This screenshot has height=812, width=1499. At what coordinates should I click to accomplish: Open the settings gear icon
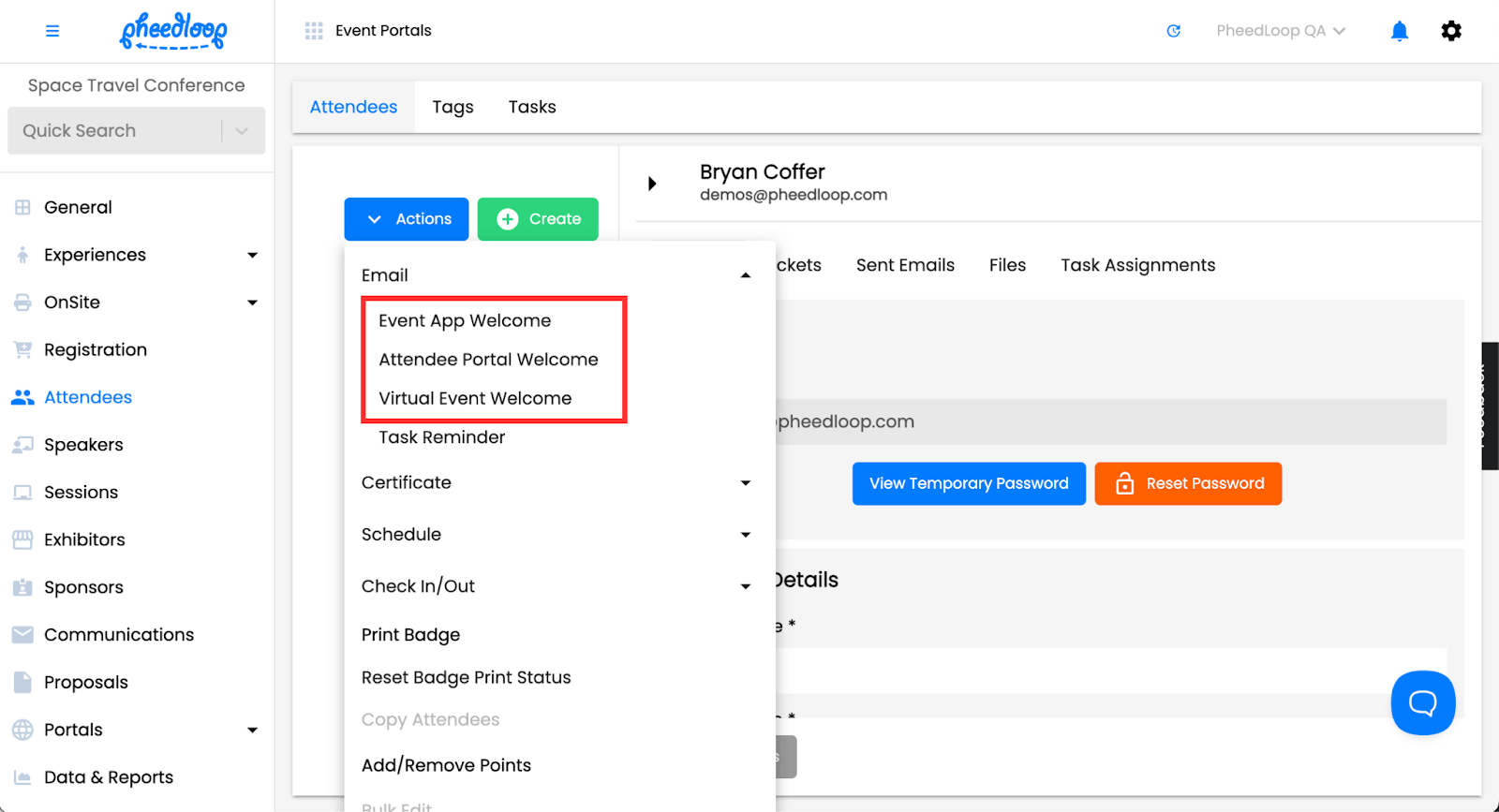click(x=1450, y=31)
